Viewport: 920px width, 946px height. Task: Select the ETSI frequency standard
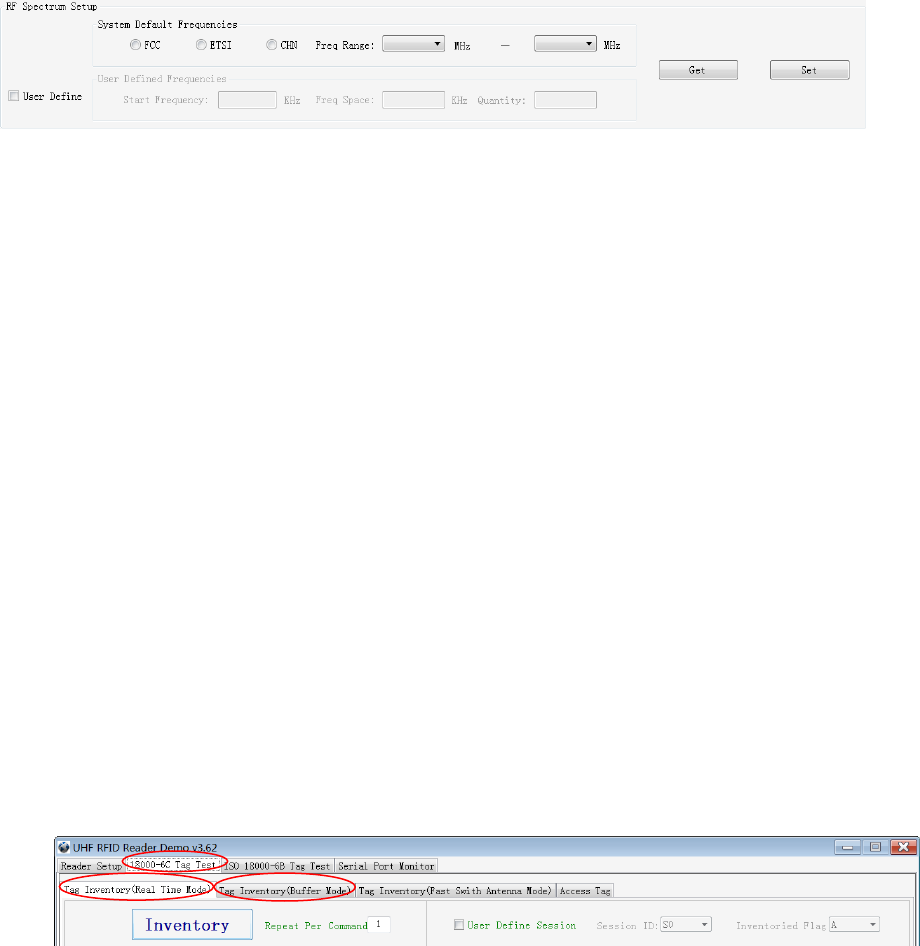point(201,45)
